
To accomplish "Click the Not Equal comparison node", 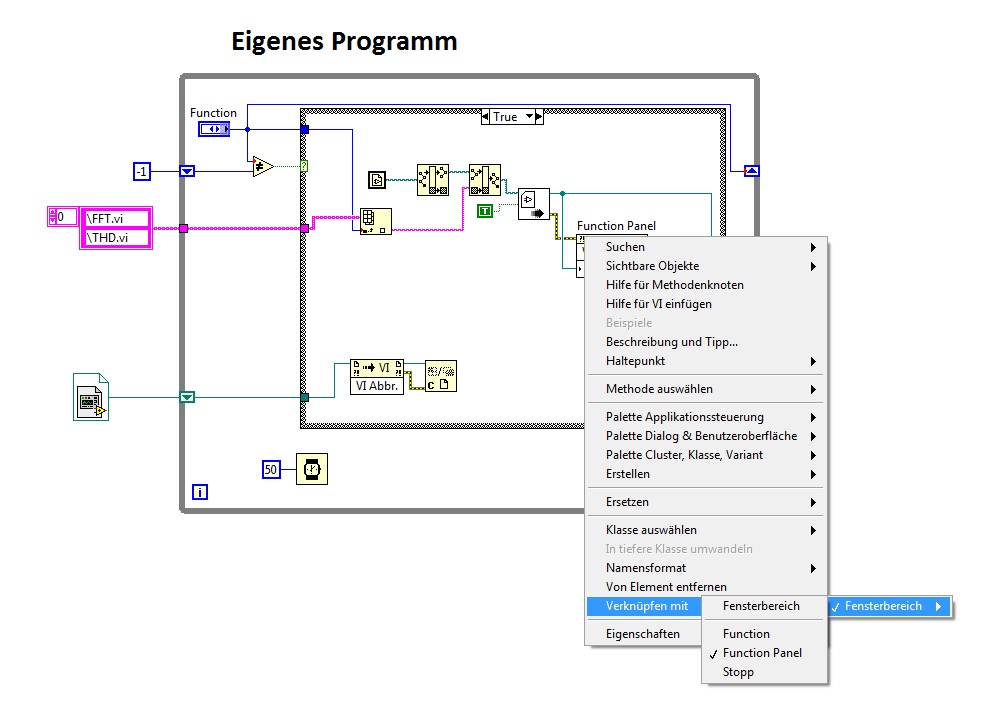I will pos(263,166).
